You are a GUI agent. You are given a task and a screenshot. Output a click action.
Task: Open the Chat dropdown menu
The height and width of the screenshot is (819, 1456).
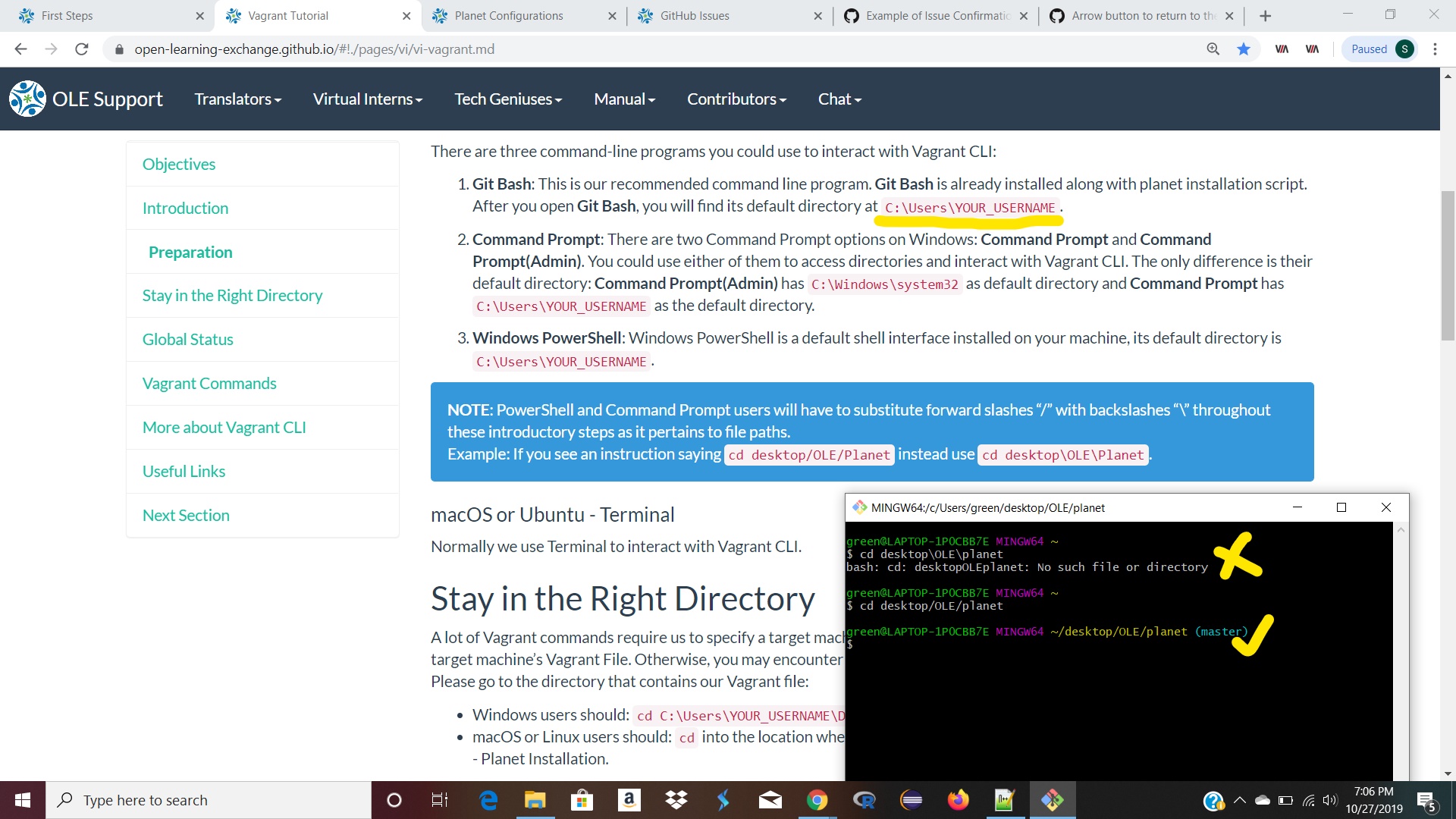(x=839, y=99)
